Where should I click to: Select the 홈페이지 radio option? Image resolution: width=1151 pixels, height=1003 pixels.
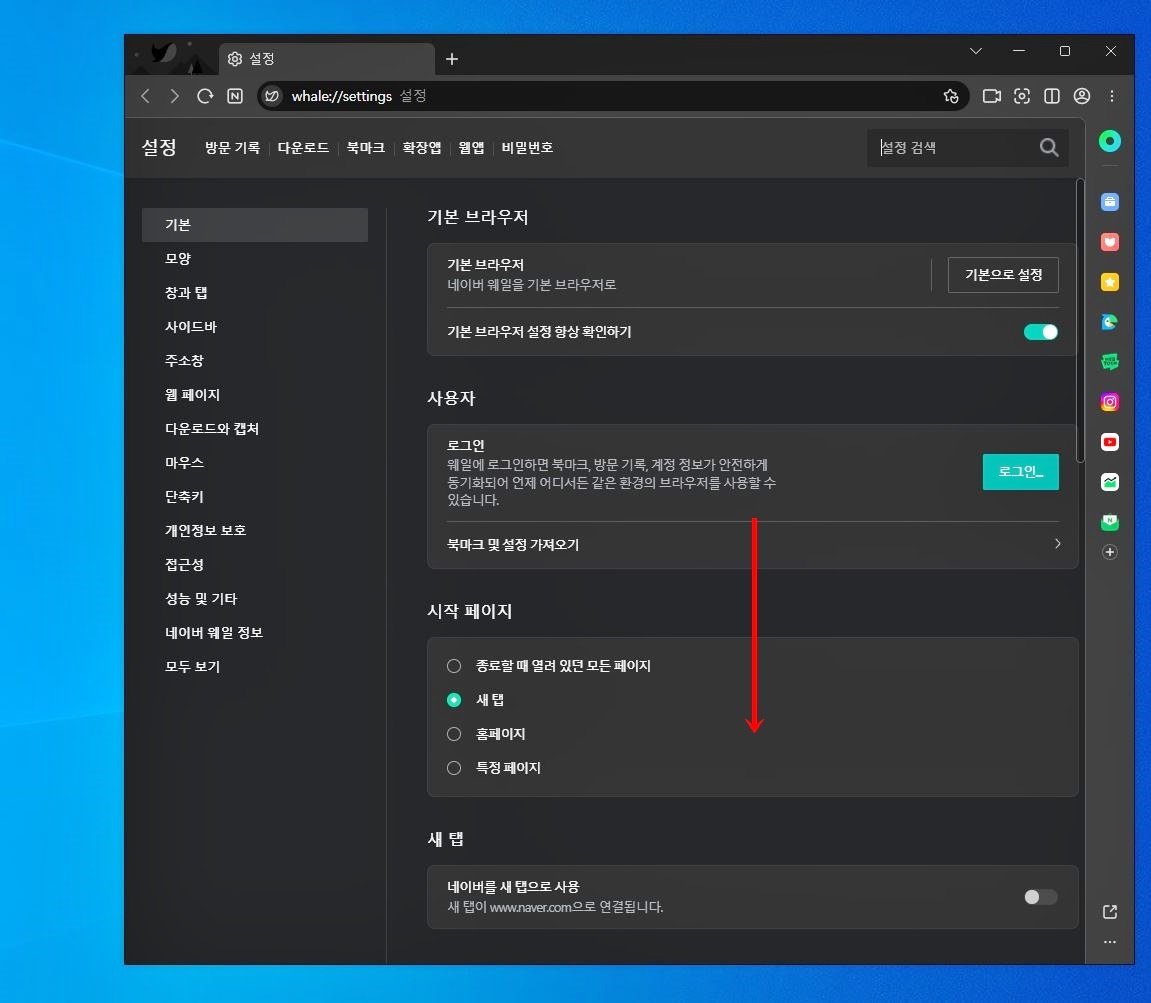tap(454, 734)
